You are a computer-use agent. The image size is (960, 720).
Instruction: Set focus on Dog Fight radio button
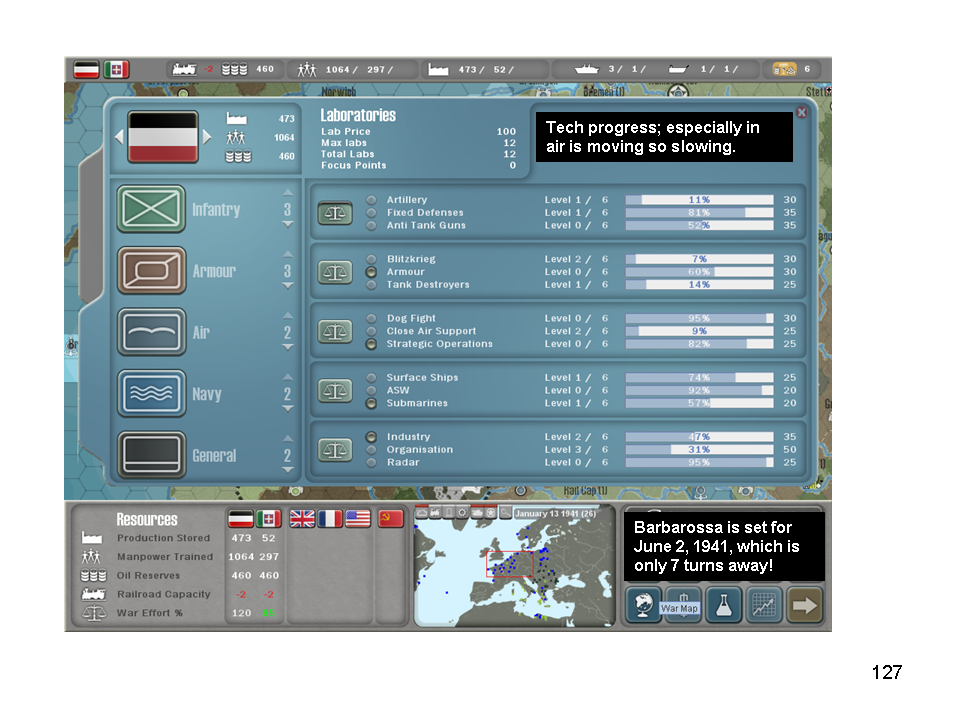click(372, 318)
